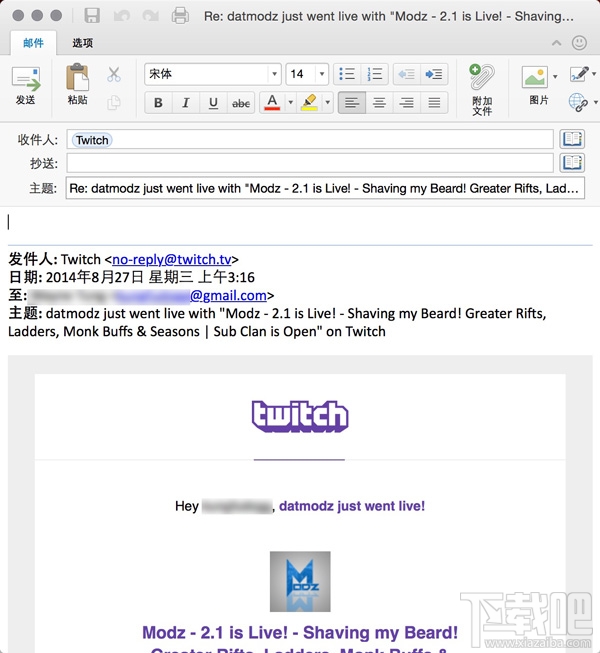This screenshot has height=653, width=600.
Task: Click the hyperlink globe icon
Action: click(x=578, y=102)
